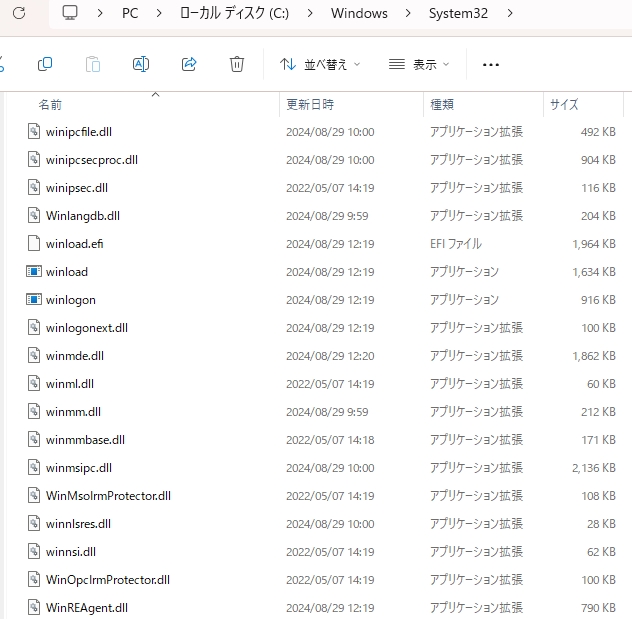Go to Windows folder in breadcrumb

tap(359, 13)
